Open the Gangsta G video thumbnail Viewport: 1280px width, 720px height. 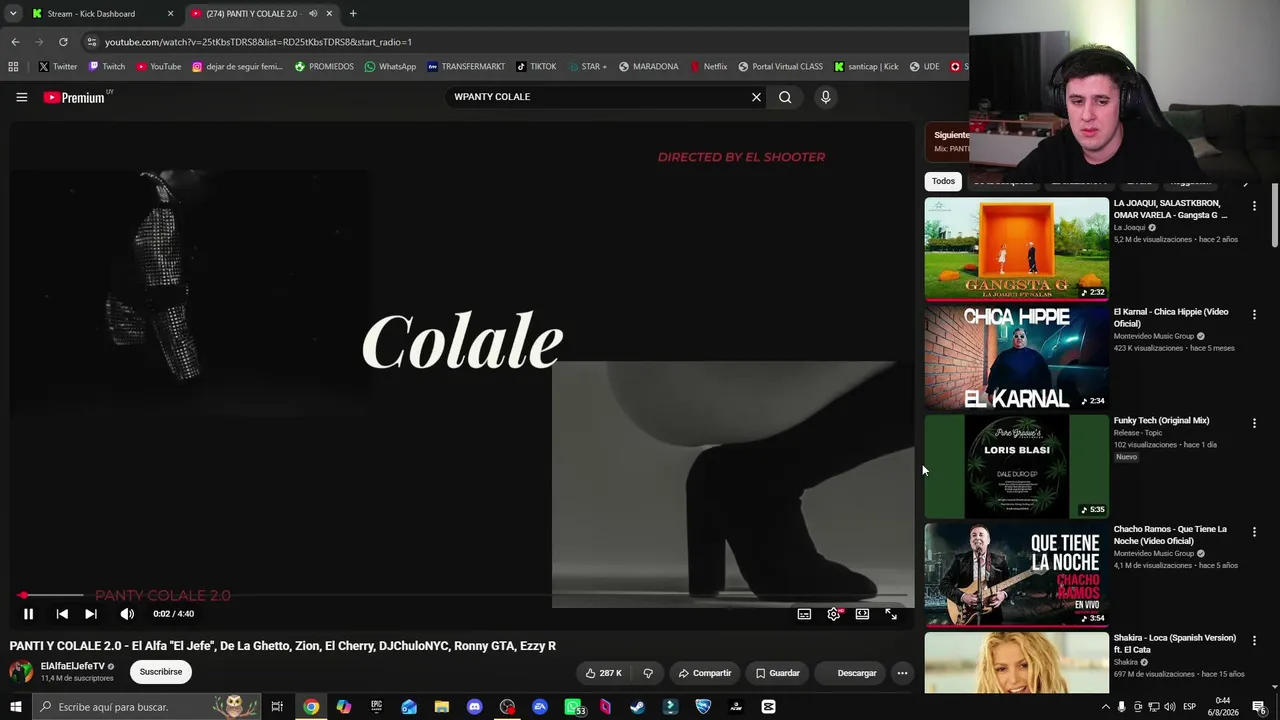(x=1016, y=249)
